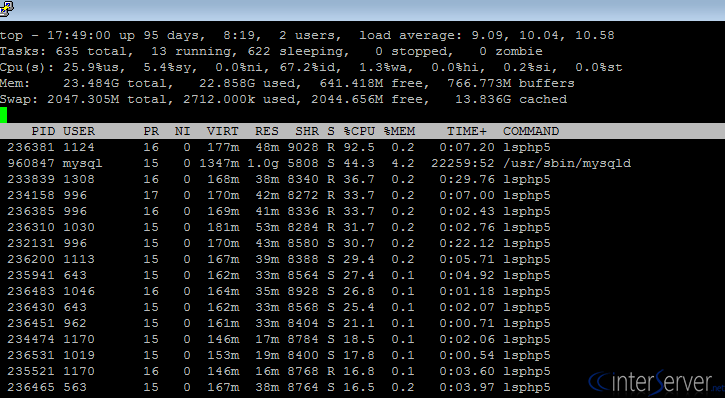
Task: Click PID 233839 in the list
Action: (x=31, y=179)
